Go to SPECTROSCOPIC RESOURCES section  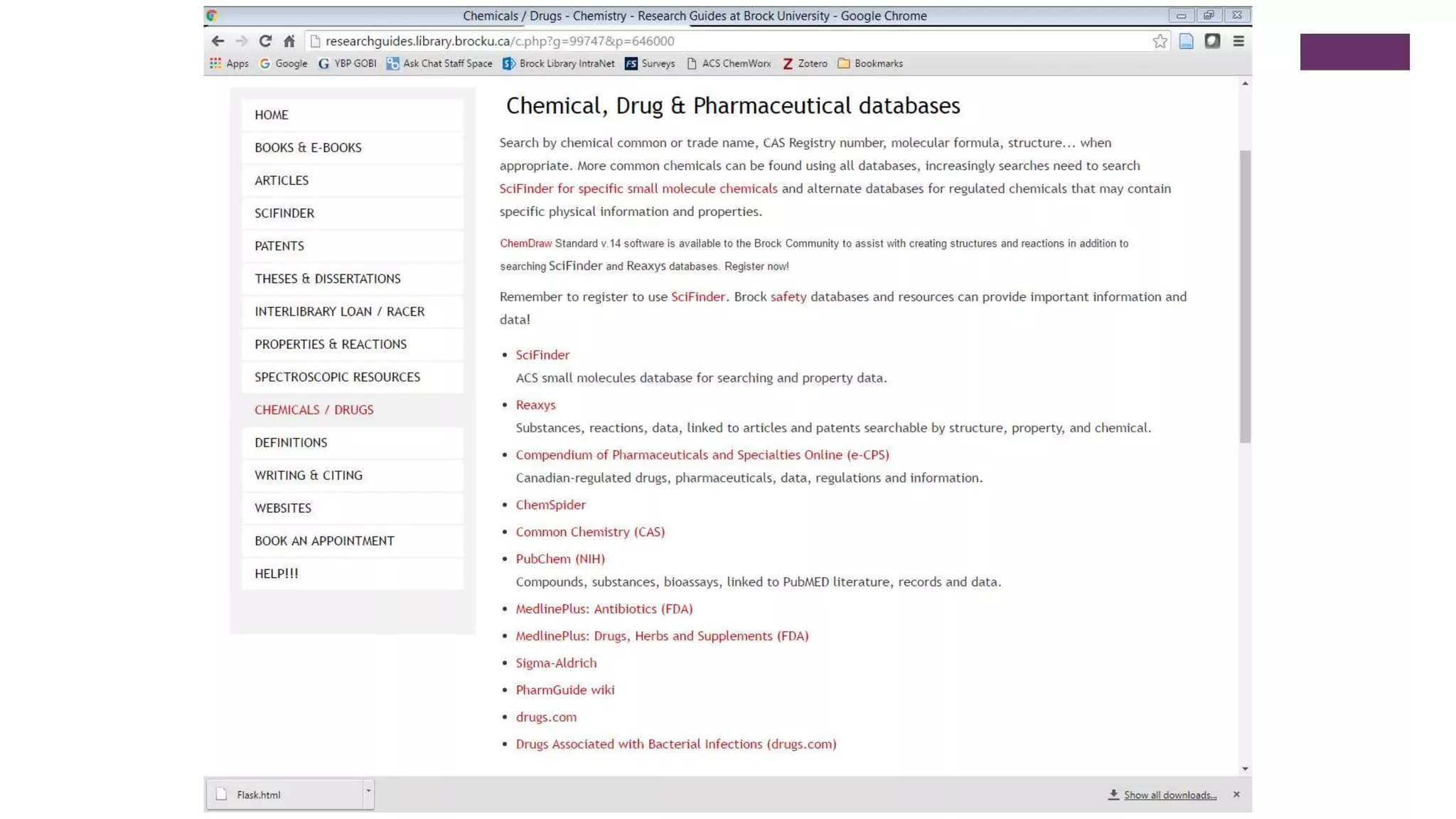[337, 377]
